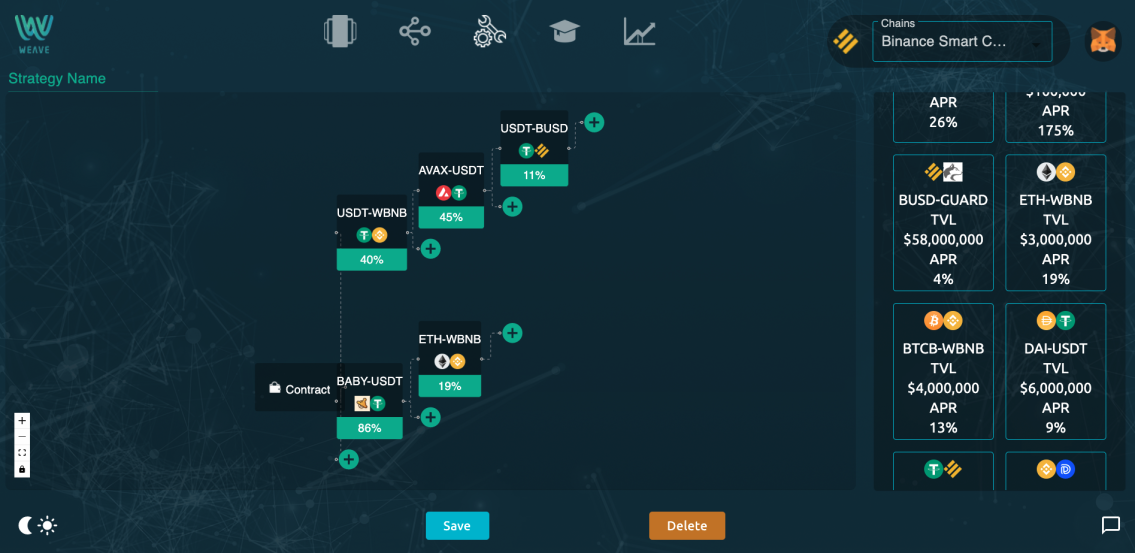Click the Contract wallet node
The width and height of the screenshot is (1135, 553).
point(298,388)
